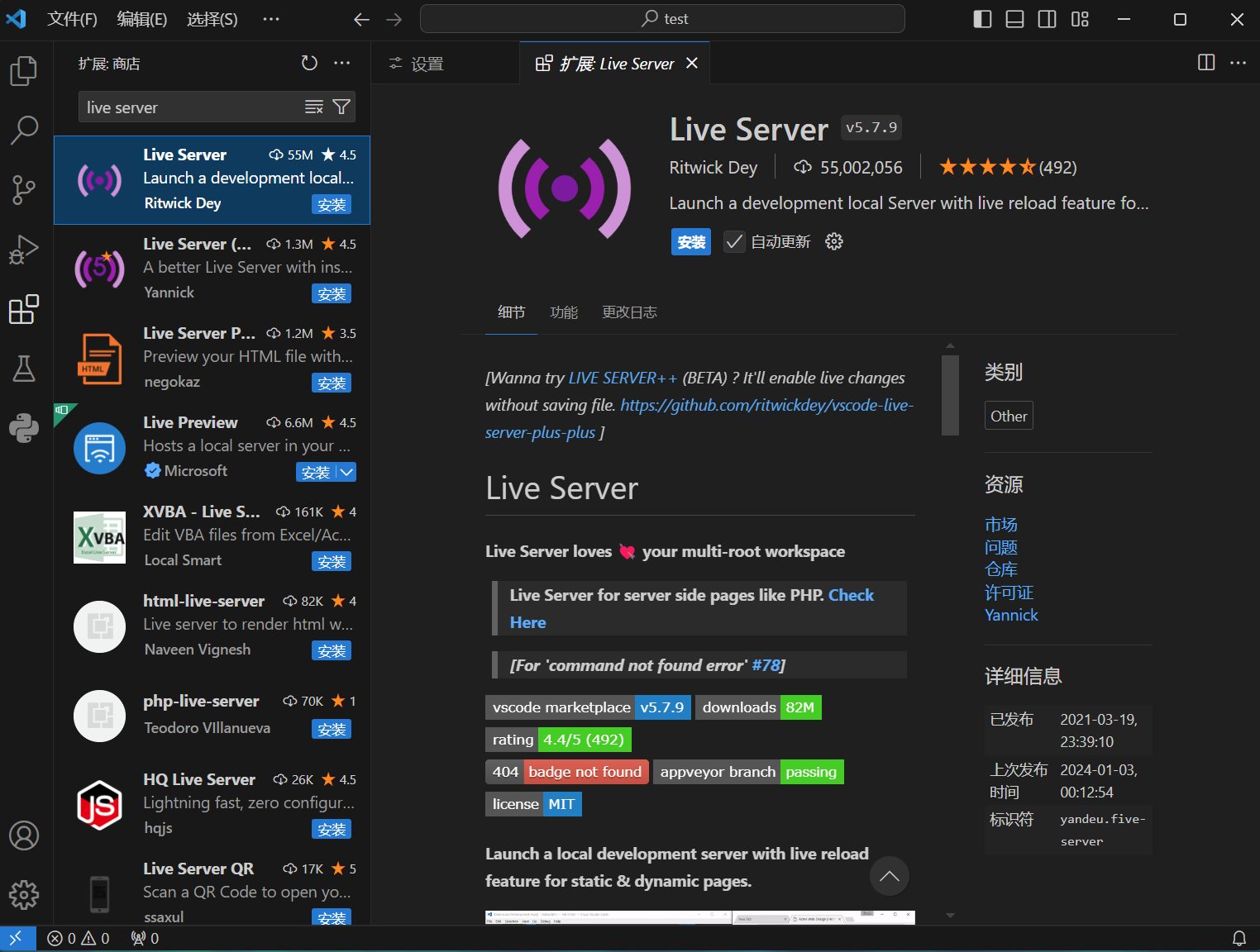
Task: Open the customize layout icon
Action: (x=1080, y=19)
